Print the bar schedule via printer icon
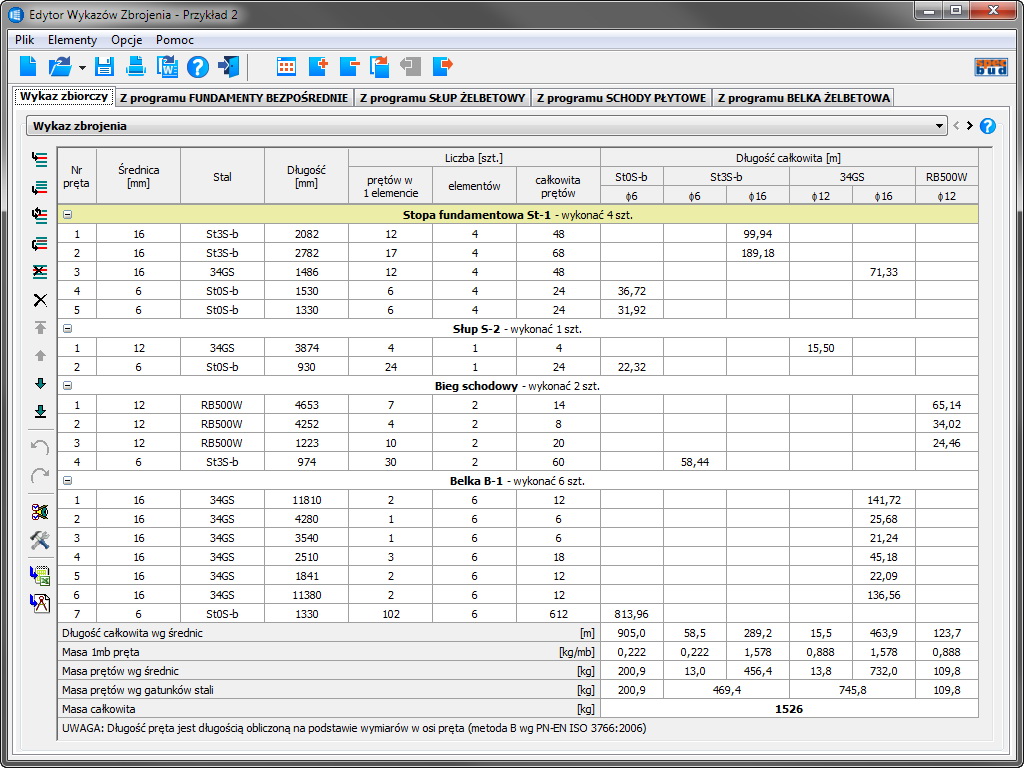Screen dimensions: 1024x768 [x=136, y=67]
